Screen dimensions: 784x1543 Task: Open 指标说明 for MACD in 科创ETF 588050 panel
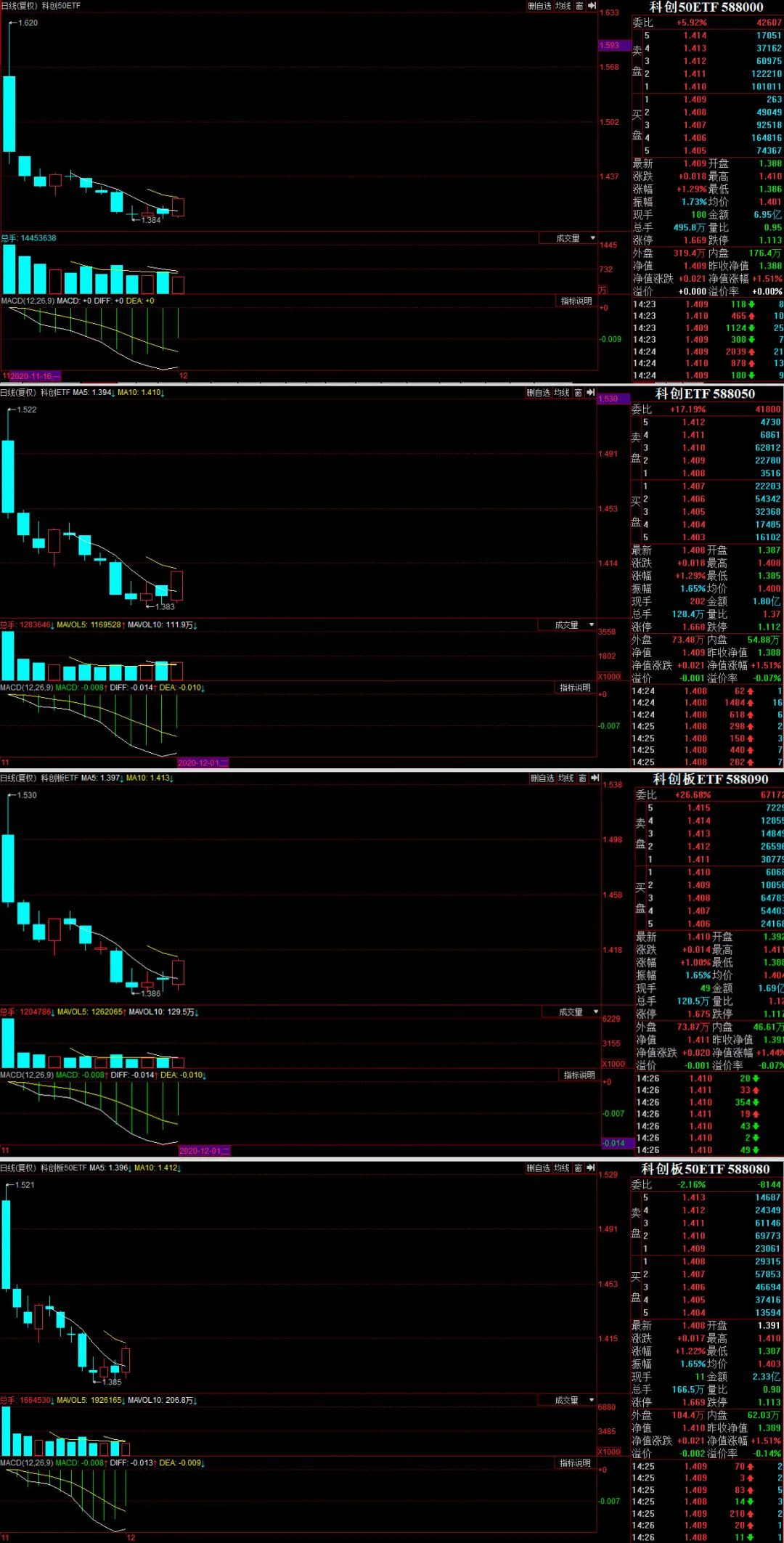(x=575, y=688)
